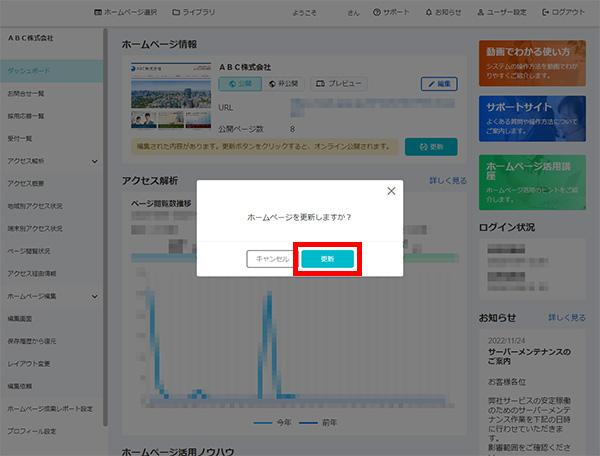The width and height of the screenshot is (600, 456).
Task: Collapse the ホームページ編集 sidebar section
Action: (95, 296)
